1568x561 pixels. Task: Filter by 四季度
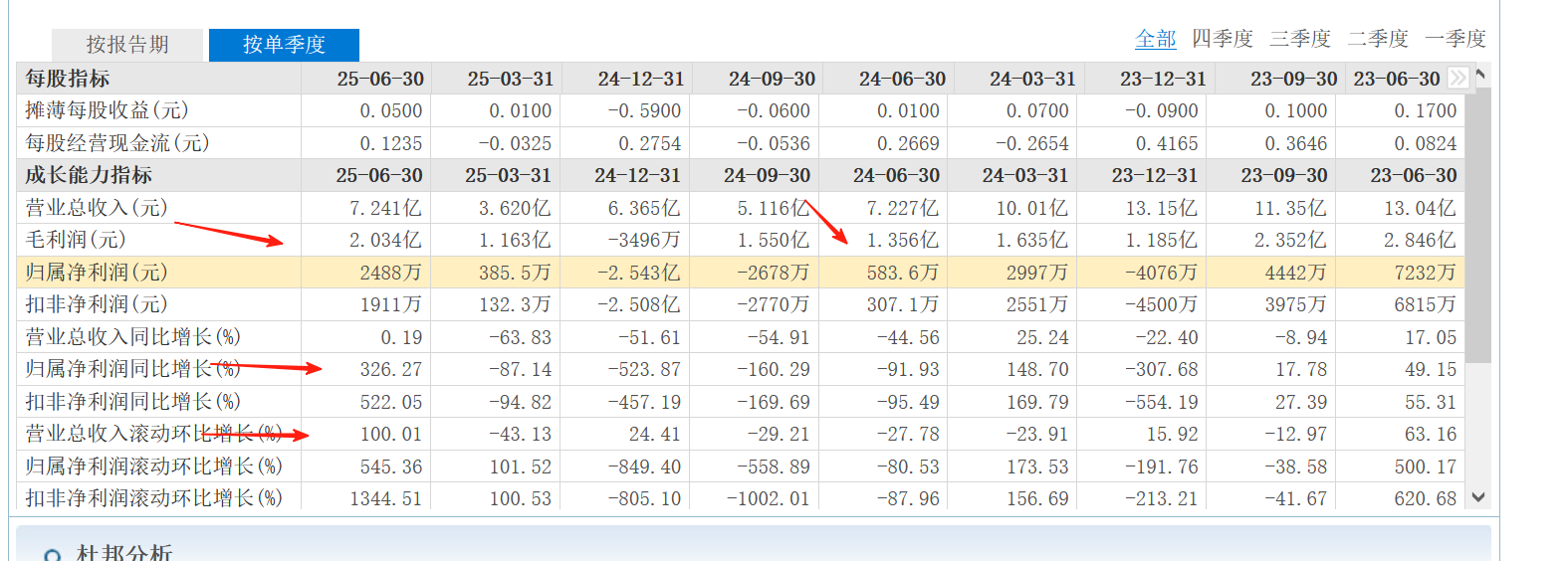pos(1223,39)
